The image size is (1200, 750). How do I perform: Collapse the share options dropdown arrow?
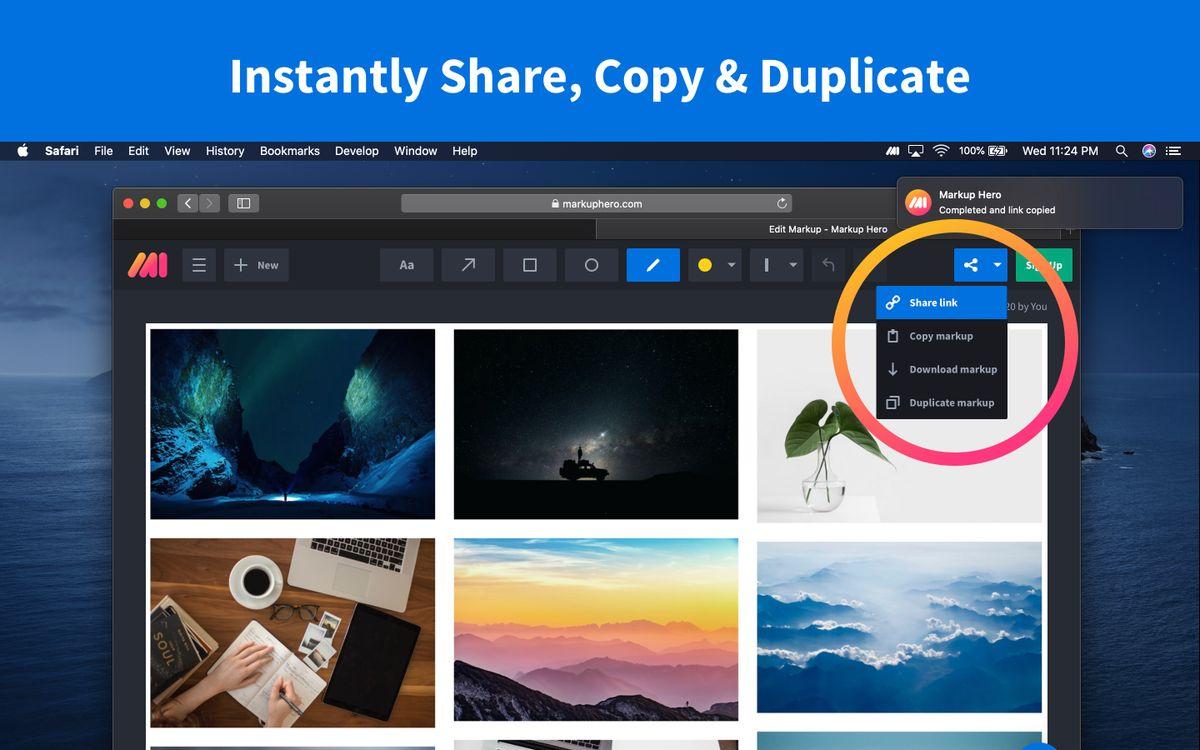(x=997, y=265)
